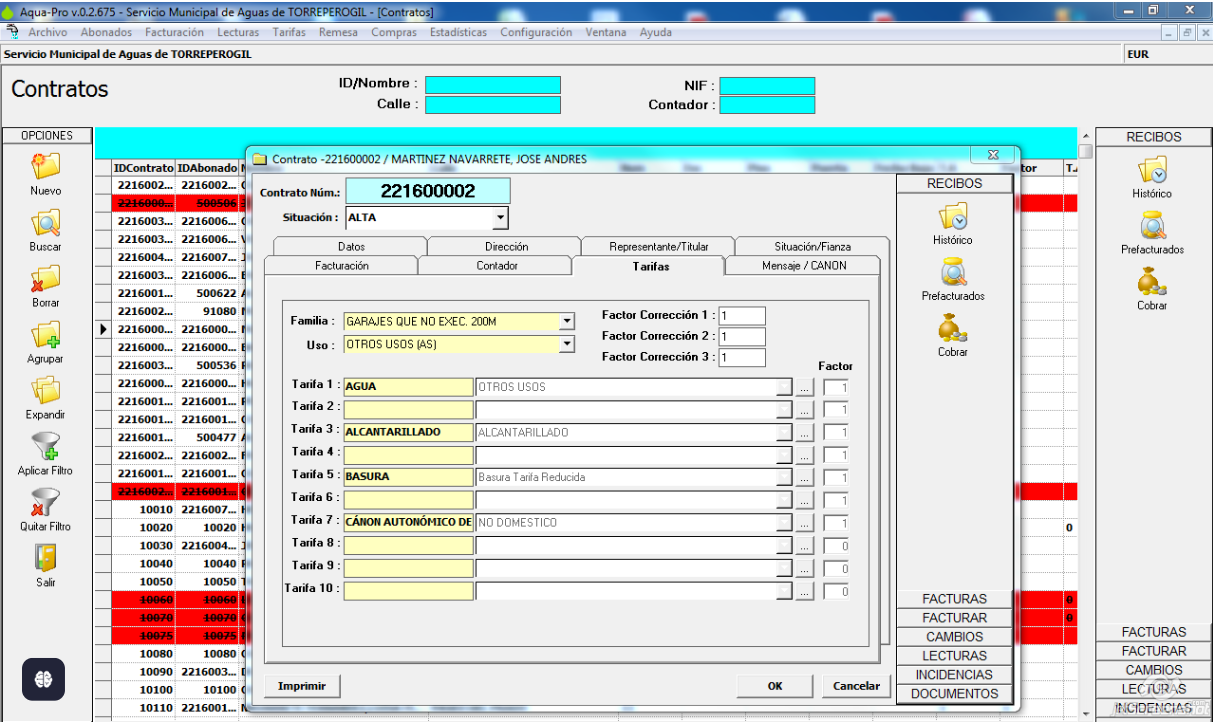This screenshot has width=1213, height=723.
Task: Open Prefacturados icon in the dialog panel
Action: point(952,272)
